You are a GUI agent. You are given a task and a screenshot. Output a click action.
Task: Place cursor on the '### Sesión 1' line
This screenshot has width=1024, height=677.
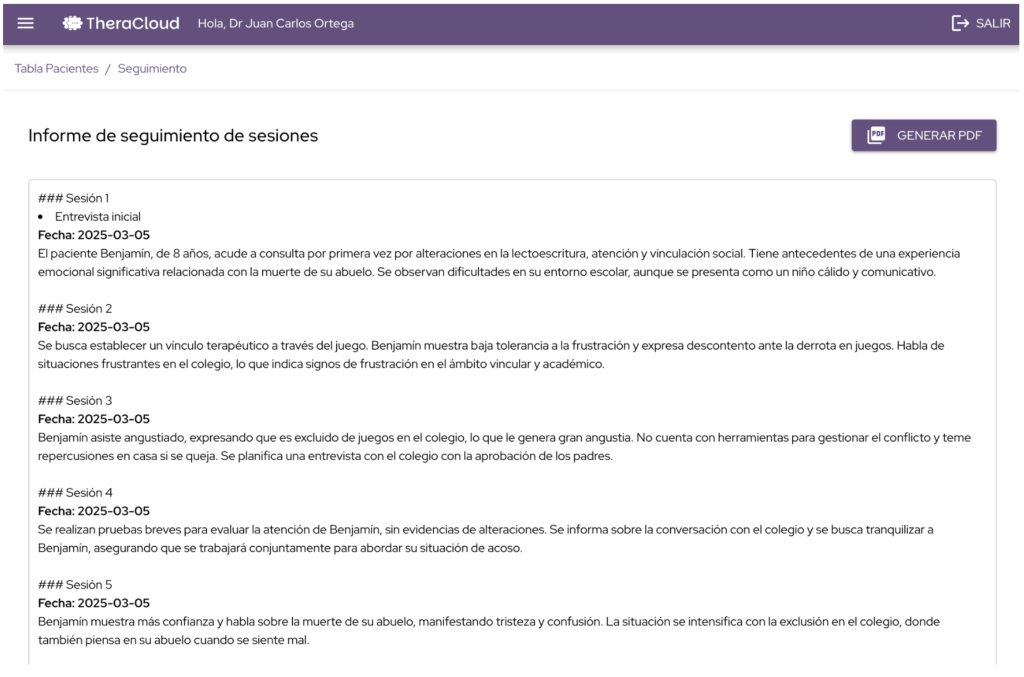click(74, 198)
